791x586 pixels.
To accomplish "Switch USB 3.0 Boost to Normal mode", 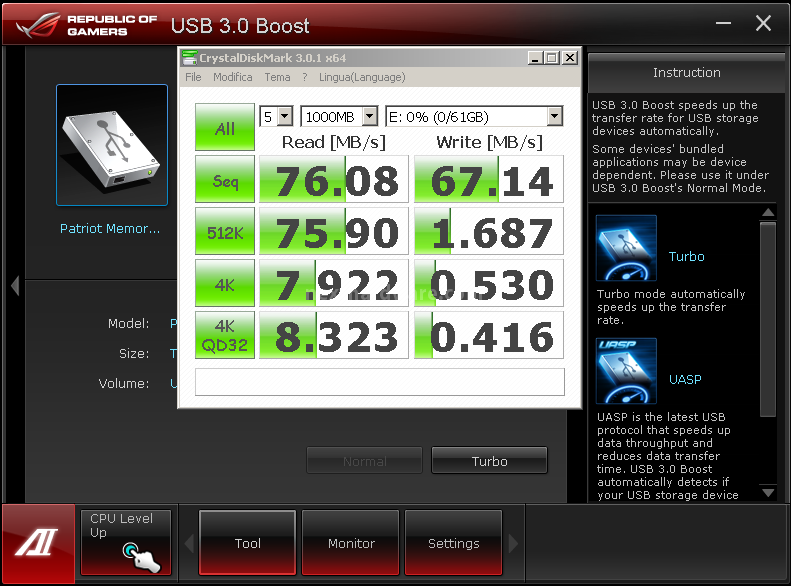I will click(x=364, y=460).
